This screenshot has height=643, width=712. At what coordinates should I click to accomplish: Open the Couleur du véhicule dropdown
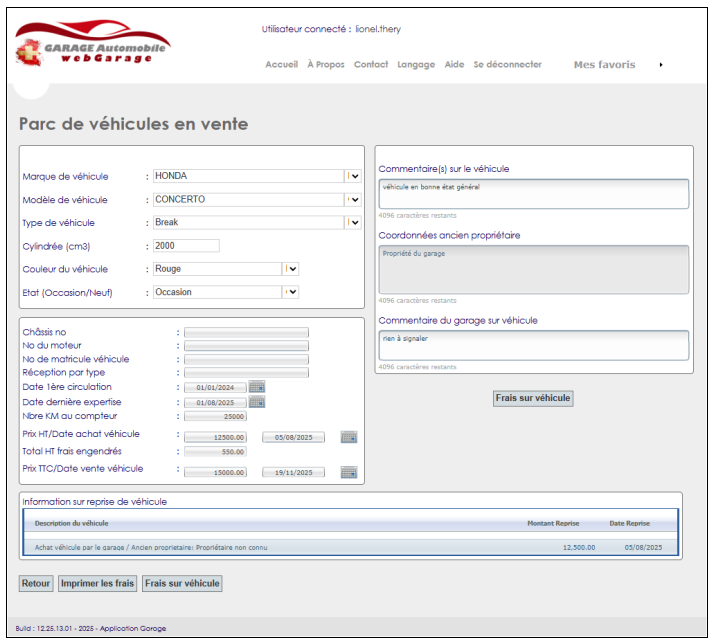(x=292, y=269)
